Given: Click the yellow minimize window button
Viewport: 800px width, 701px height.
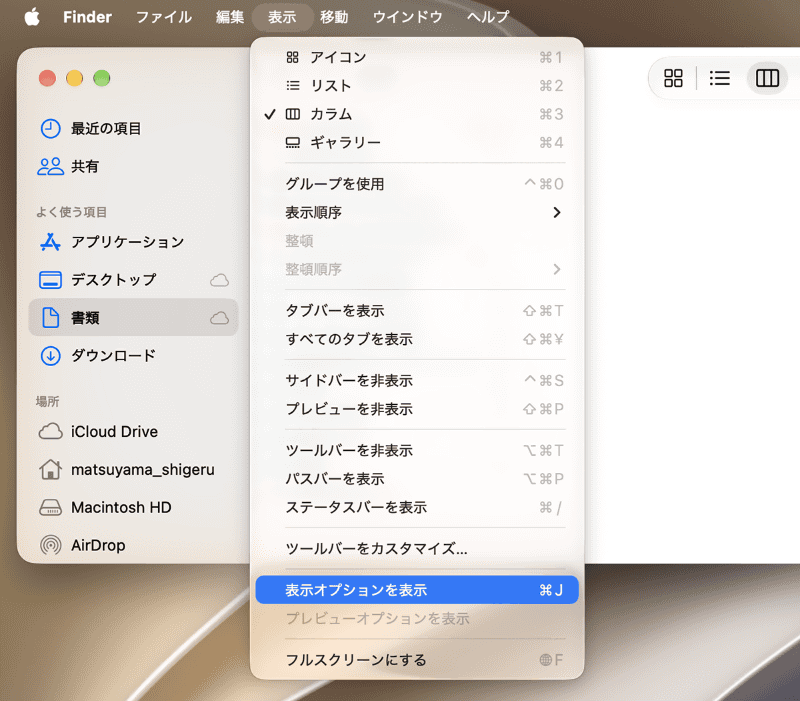Looking at the screenshot, I should (74, 78).
